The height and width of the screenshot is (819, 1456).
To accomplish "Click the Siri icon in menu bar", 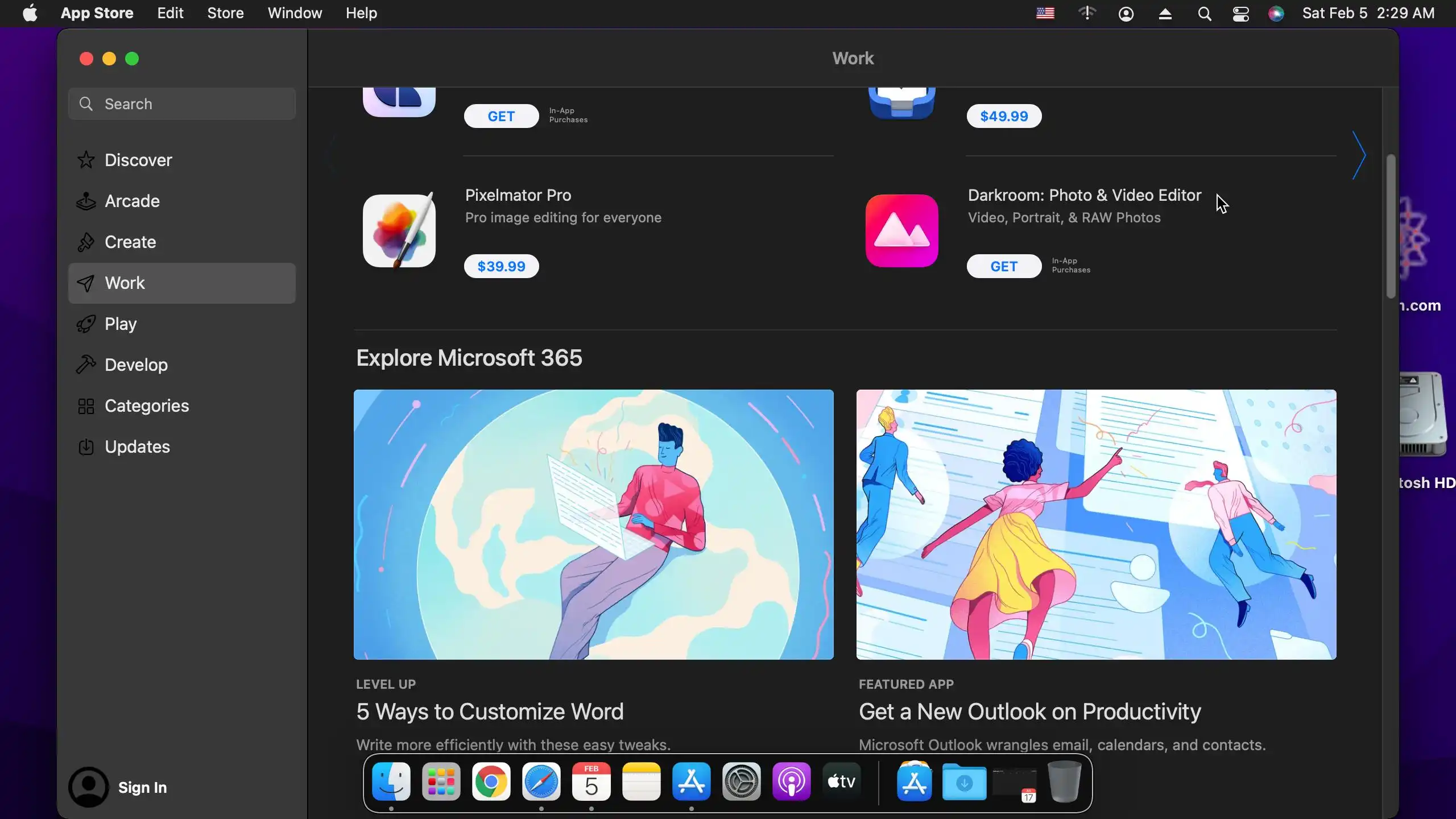I will coord(1276,13).
